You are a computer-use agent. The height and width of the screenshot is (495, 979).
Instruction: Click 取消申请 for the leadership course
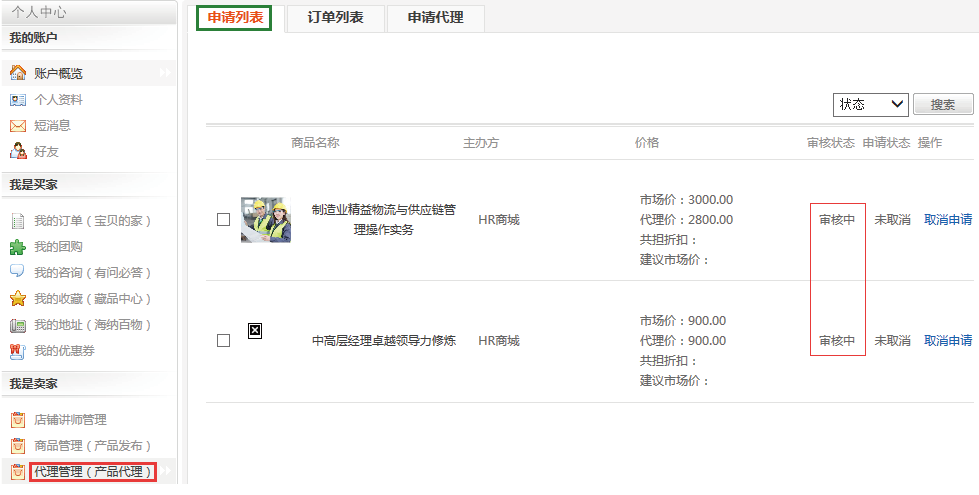[x=947, y=341]
